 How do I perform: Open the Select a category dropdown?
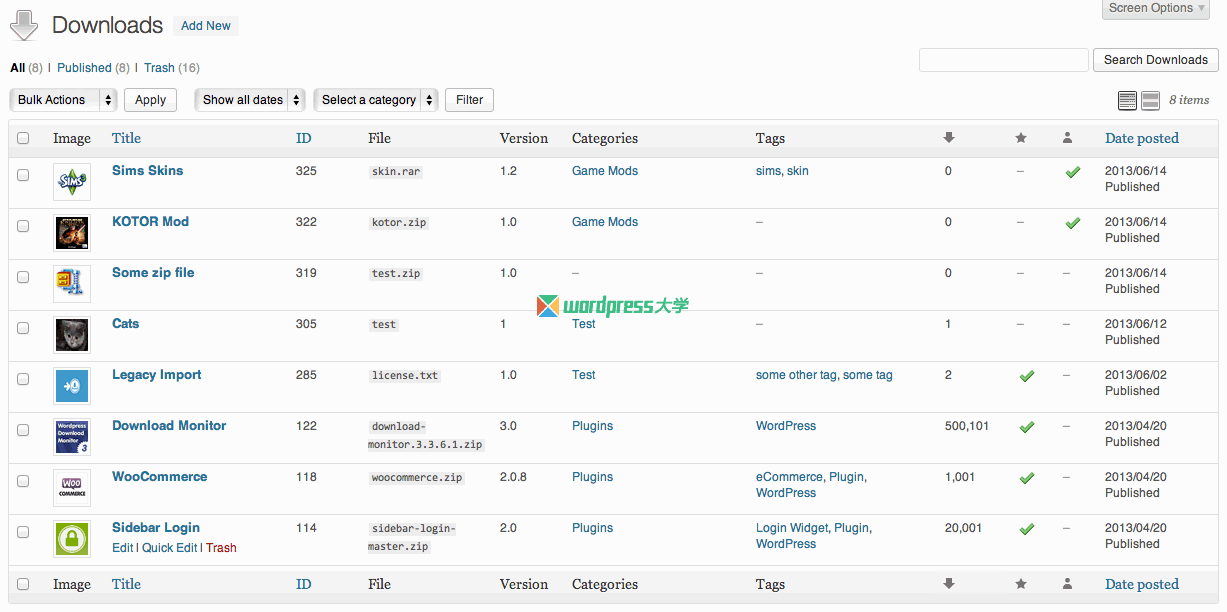pyautogui.click(x=375, y=100)
